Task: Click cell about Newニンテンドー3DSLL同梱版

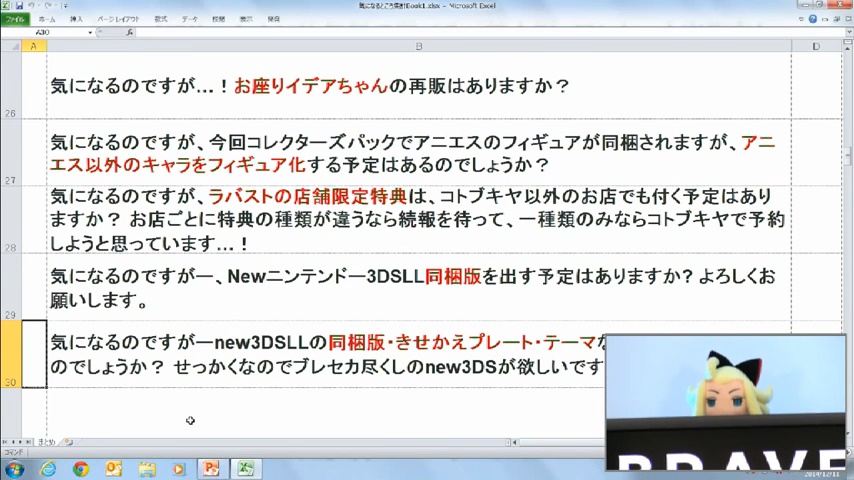Action: pyautogui.click(x=419, y=287)
